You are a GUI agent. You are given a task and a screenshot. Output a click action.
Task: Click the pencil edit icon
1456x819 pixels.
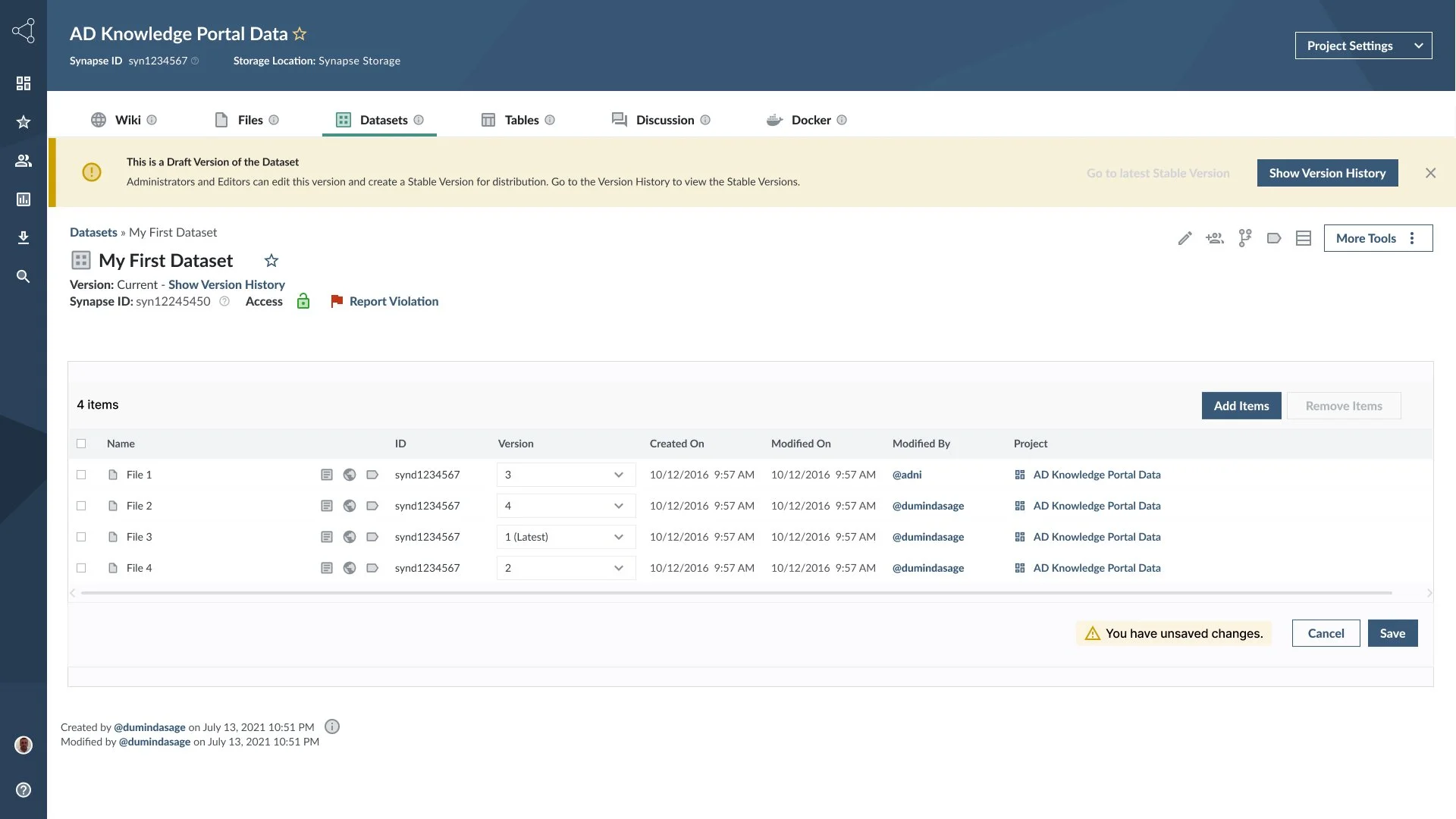[x=1185, y=238]
